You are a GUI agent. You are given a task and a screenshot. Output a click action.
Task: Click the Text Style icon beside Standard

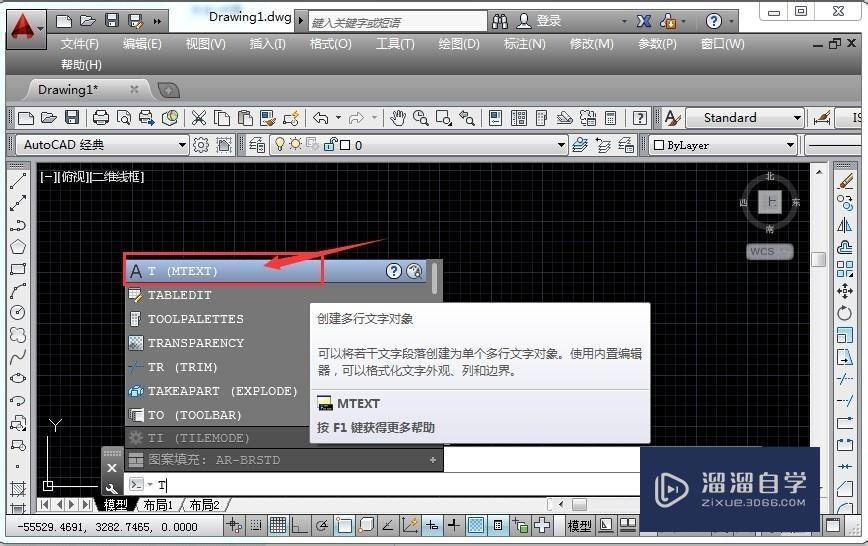click(672, 117)
